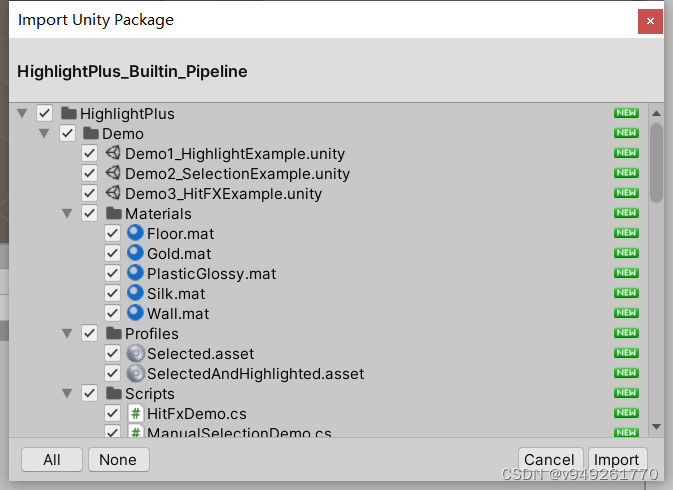This screenshot has height=490, width=673.
Task: Click the Profiles folder icon
Action: (x=114, y=333)
